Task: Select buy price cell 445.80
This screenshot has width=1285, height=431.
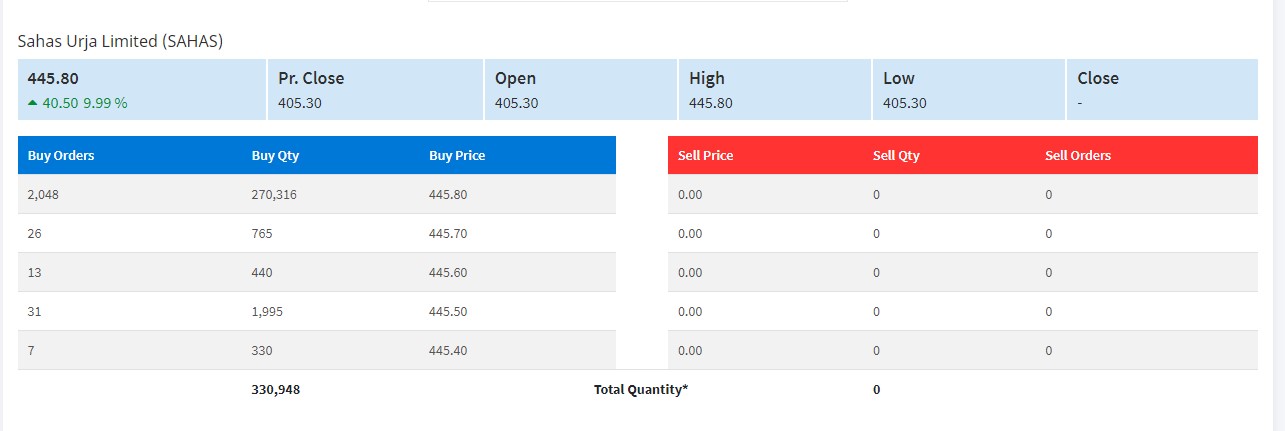Action: pyautogui.click(x=448, y=195)
